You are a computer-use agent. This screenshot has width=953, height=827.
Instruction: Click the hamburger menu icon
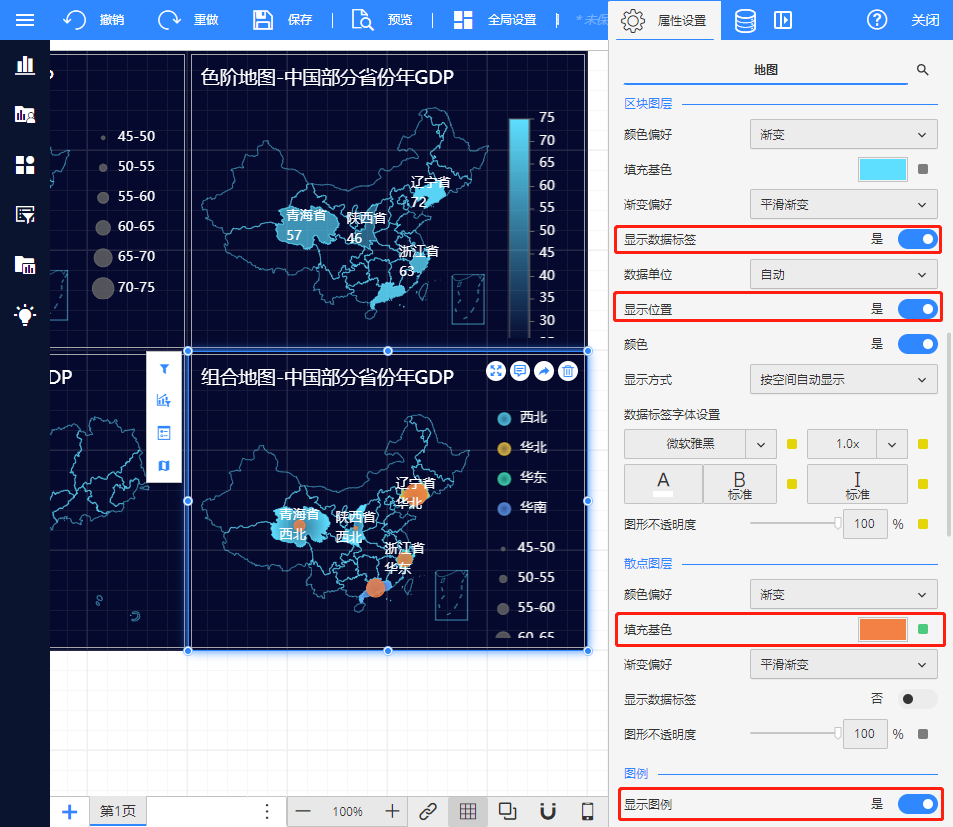(x=25, y=20)
